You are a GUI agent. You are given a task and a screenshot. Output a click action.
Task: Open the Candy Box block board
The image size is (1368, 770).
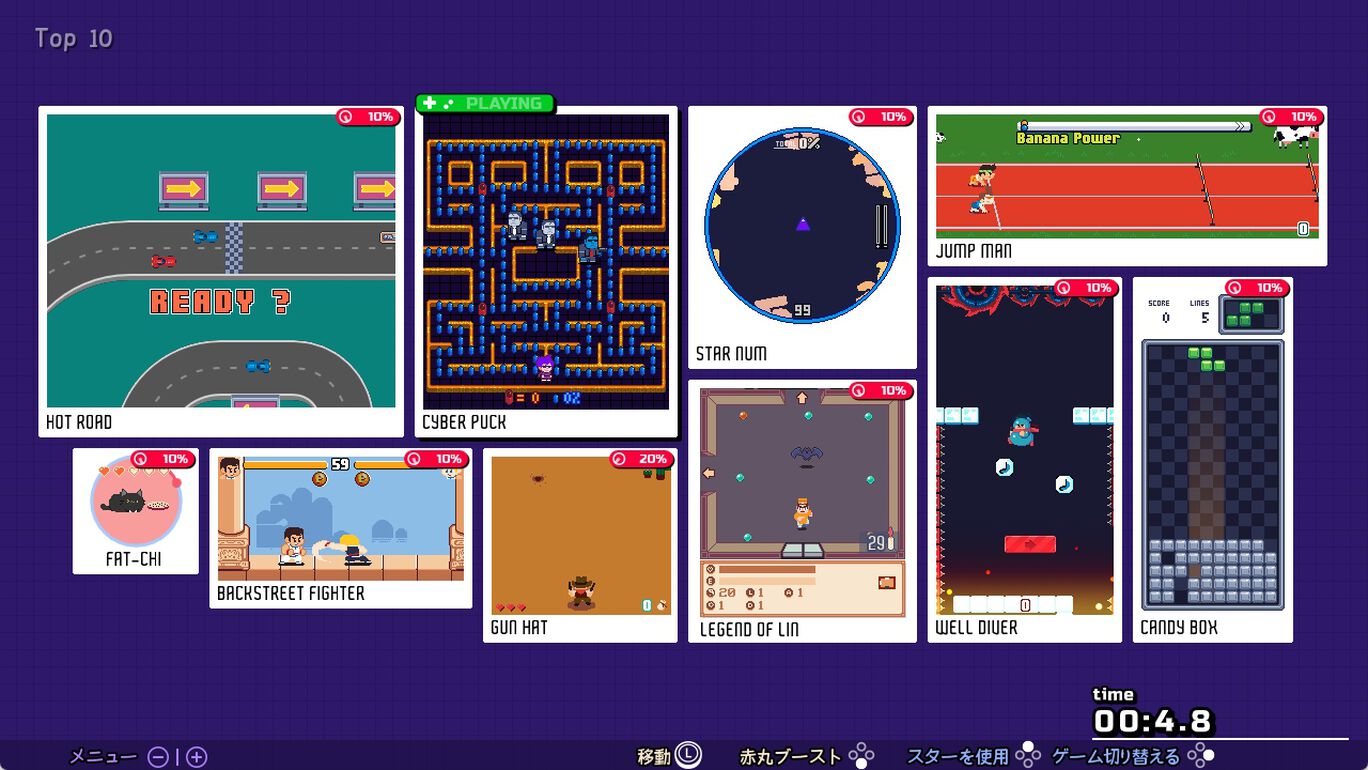point(1213,475)
